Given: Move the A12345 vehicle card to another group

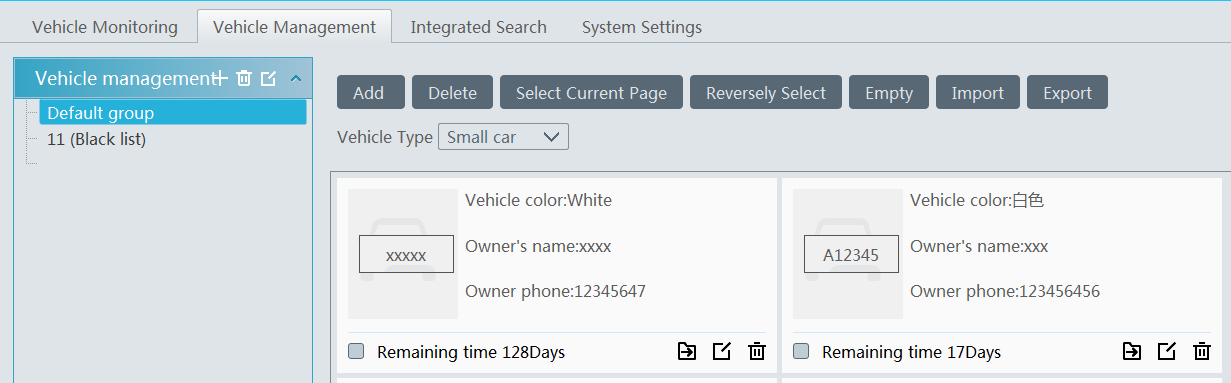Looking at the screenshot, I should tap(1131, 351).
